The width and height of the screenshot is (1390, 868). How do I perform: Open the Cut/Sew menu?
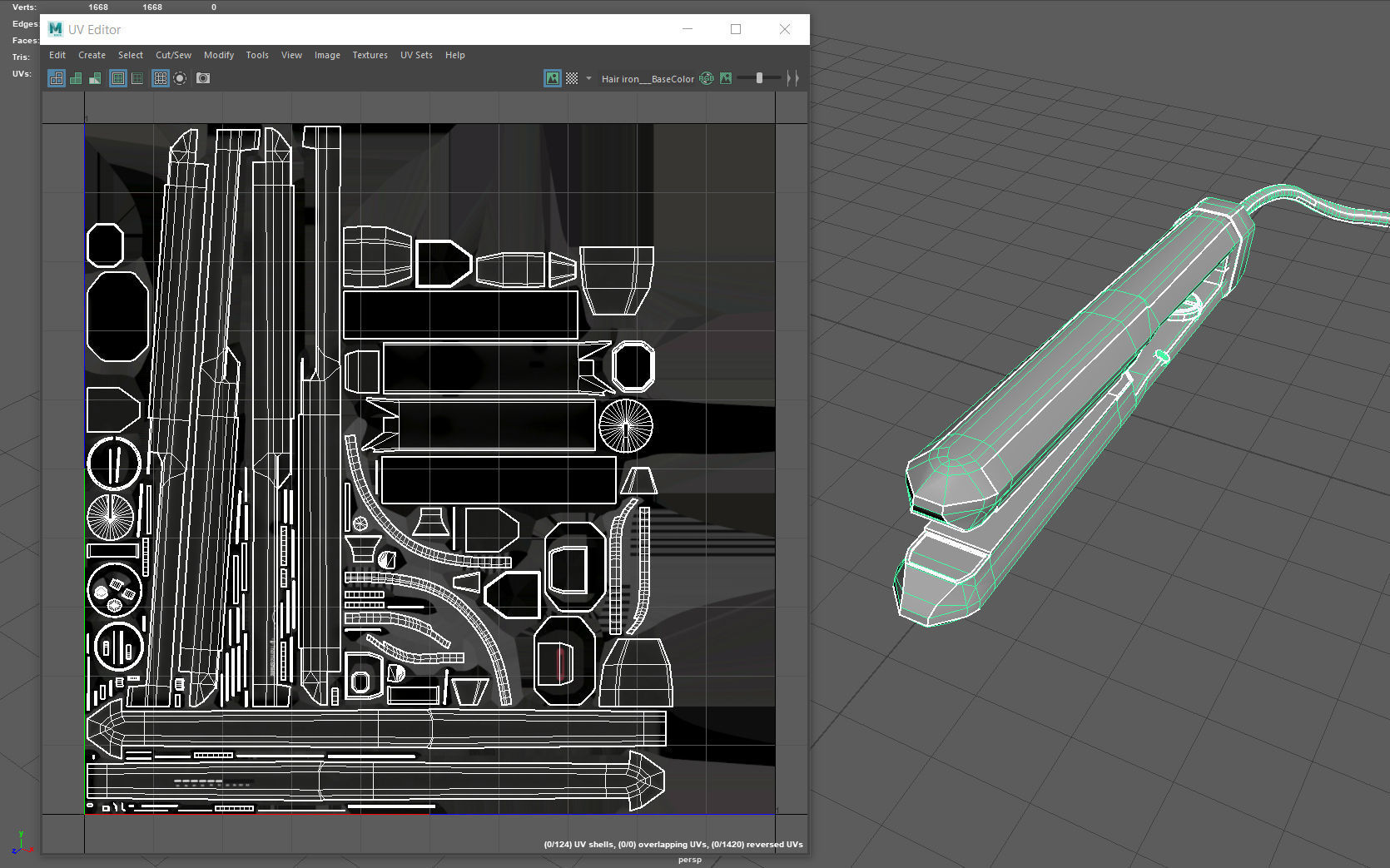(x=173, y=55)
